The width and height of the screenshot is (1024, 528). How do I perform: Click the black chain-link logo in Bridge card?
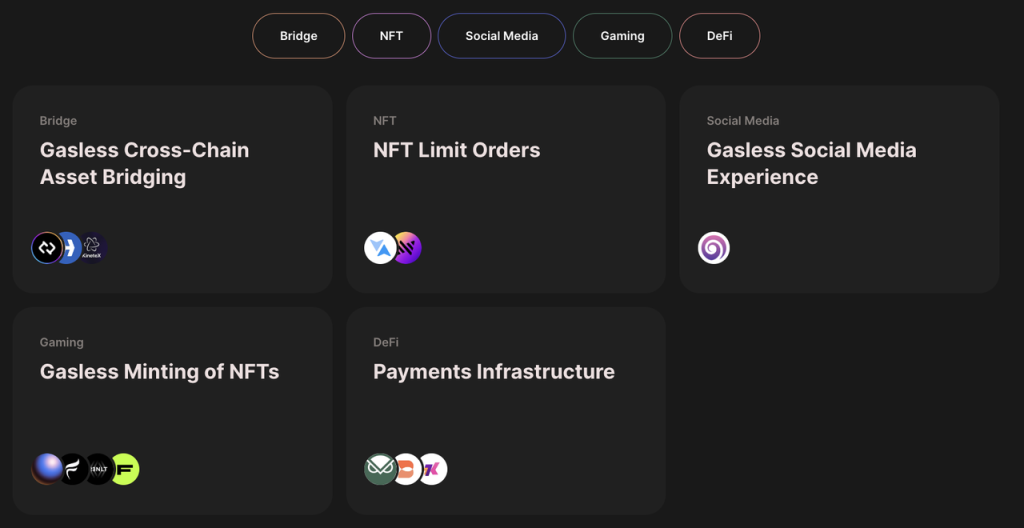[46, 248]
